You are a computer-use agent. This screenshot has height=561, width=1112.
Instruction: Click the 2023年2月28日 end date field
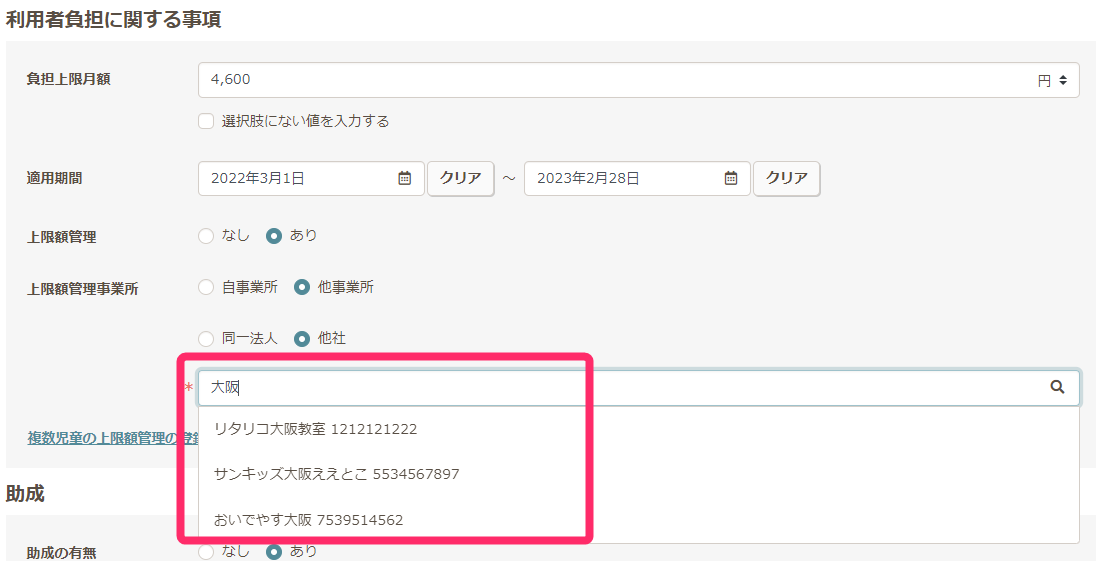625,178
